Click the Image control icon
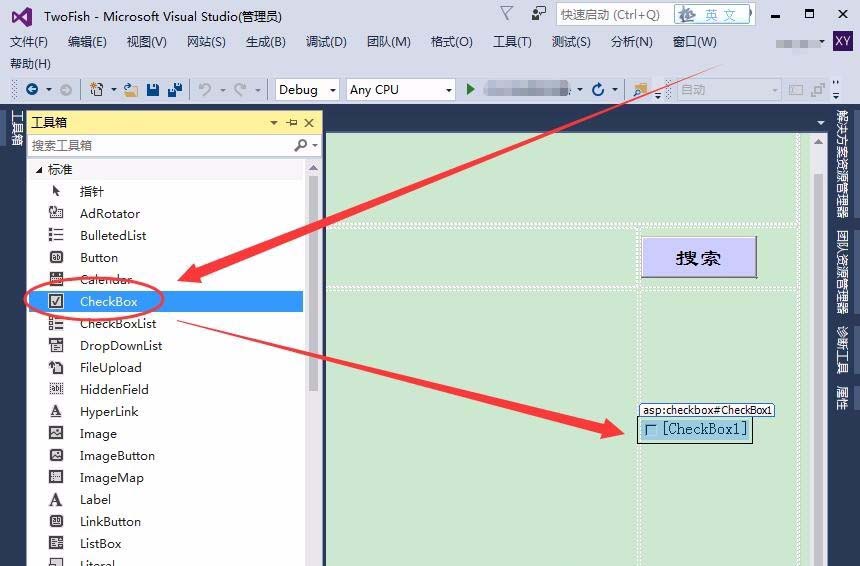Screen dimensions: 860x566 click(56, 433)
